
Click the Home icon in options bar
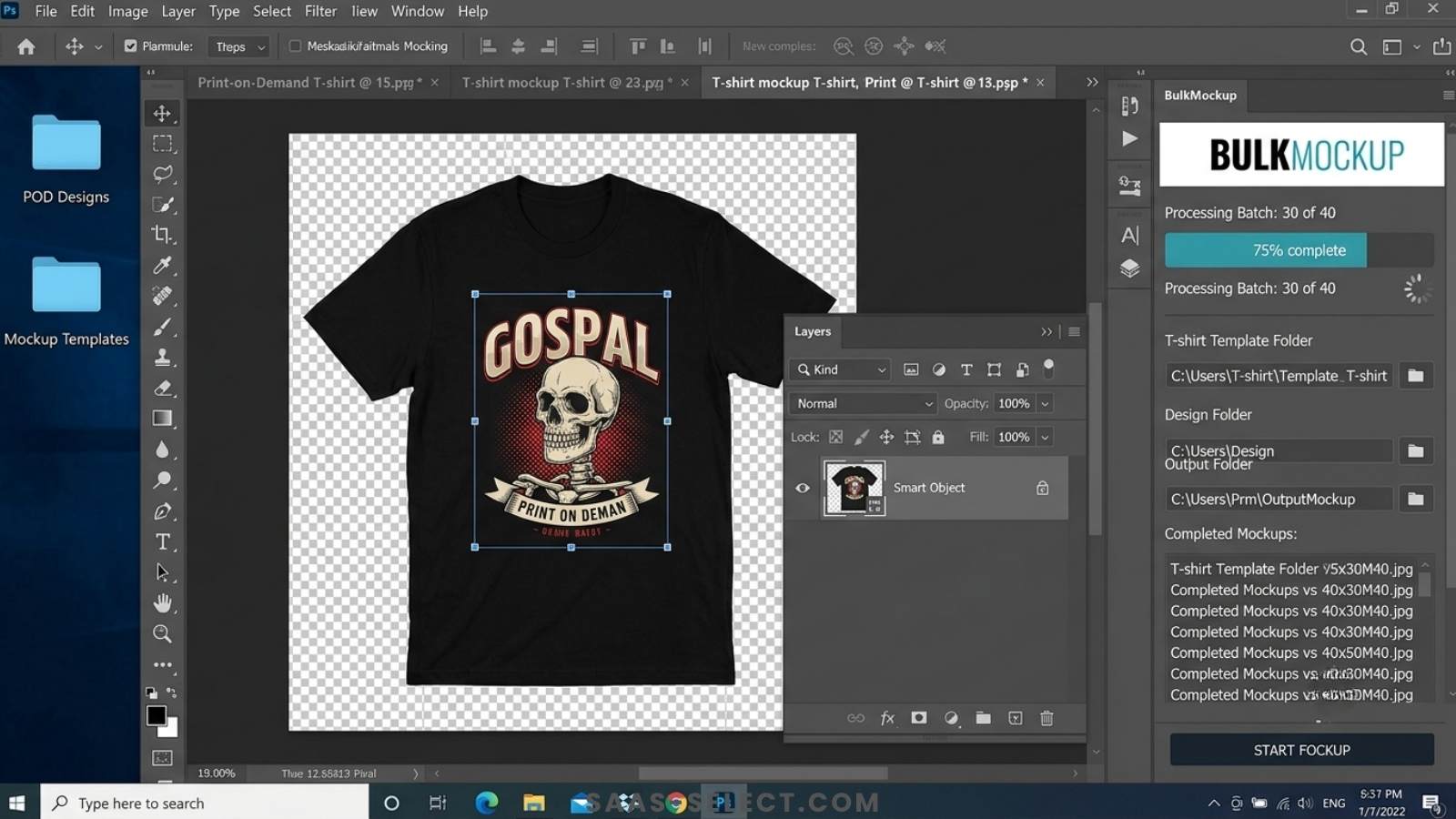click(25, 46)
